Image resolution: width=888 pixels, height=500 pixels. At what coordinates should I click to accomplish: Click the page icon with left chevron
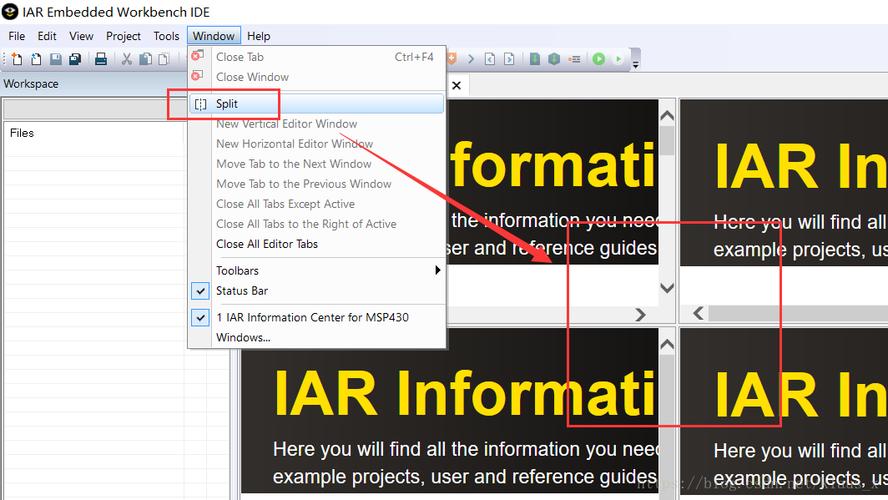point(490,59)
